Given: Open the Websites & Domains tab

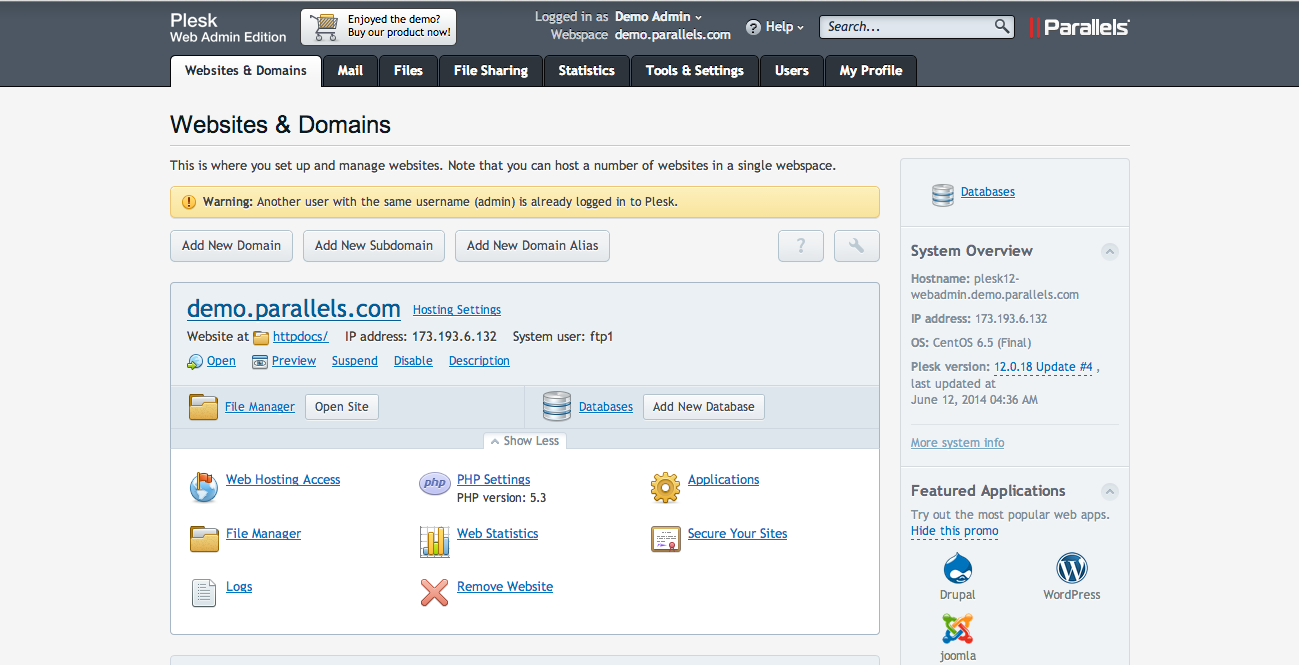Looking at the screenshot, I should pos(246,71).
